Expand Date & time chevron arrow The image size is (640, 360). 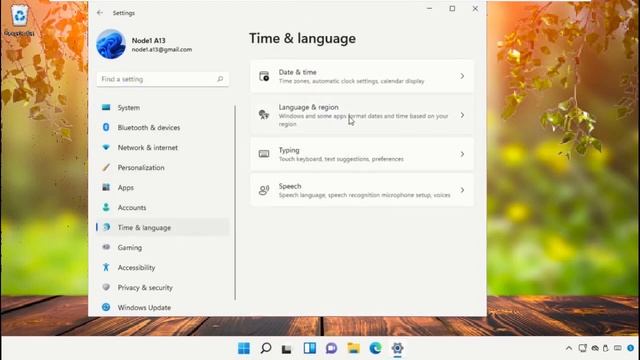[462, 76]
